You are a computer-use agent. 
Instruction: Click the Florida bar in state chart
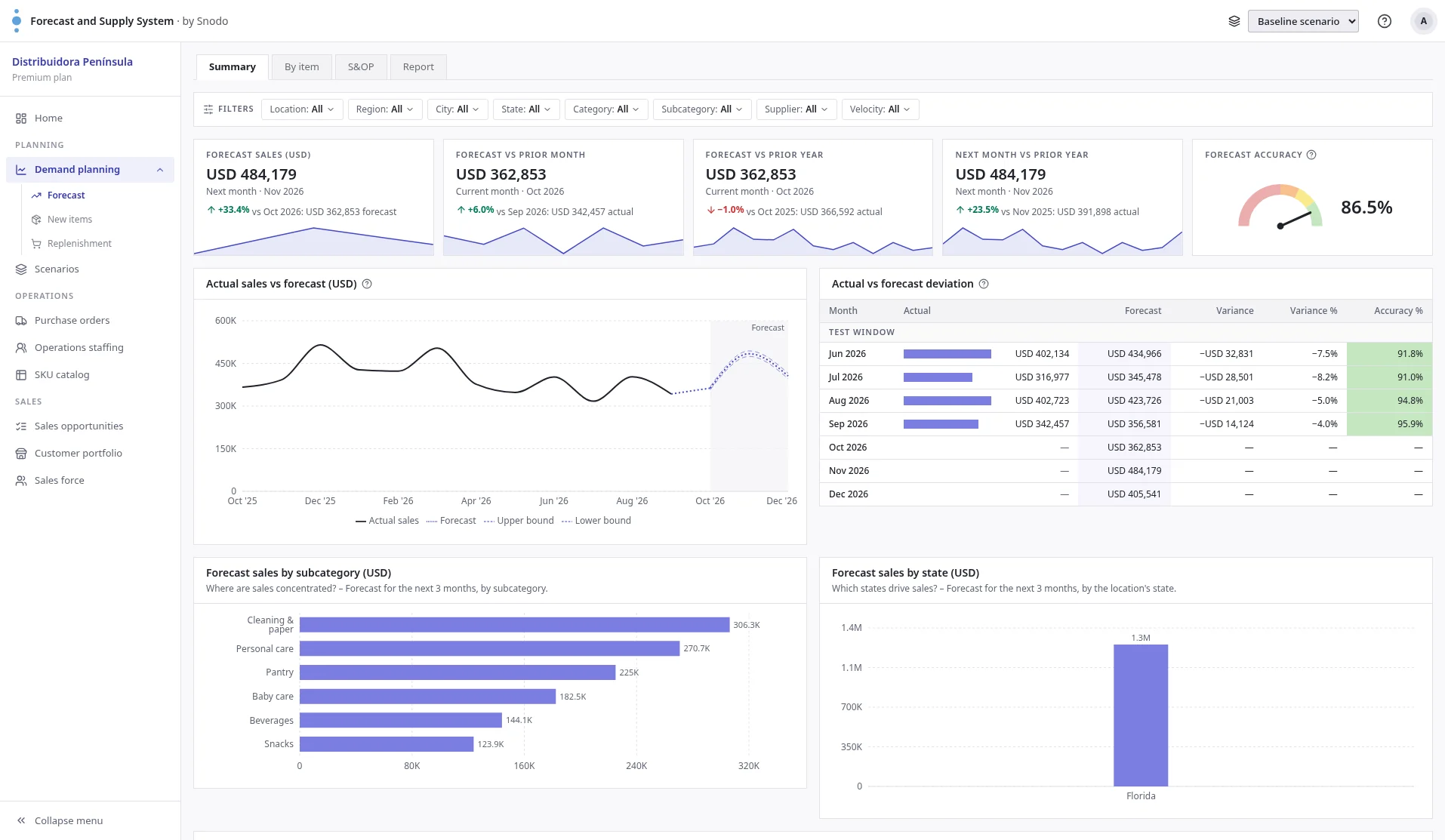[x=1141, y=715]
